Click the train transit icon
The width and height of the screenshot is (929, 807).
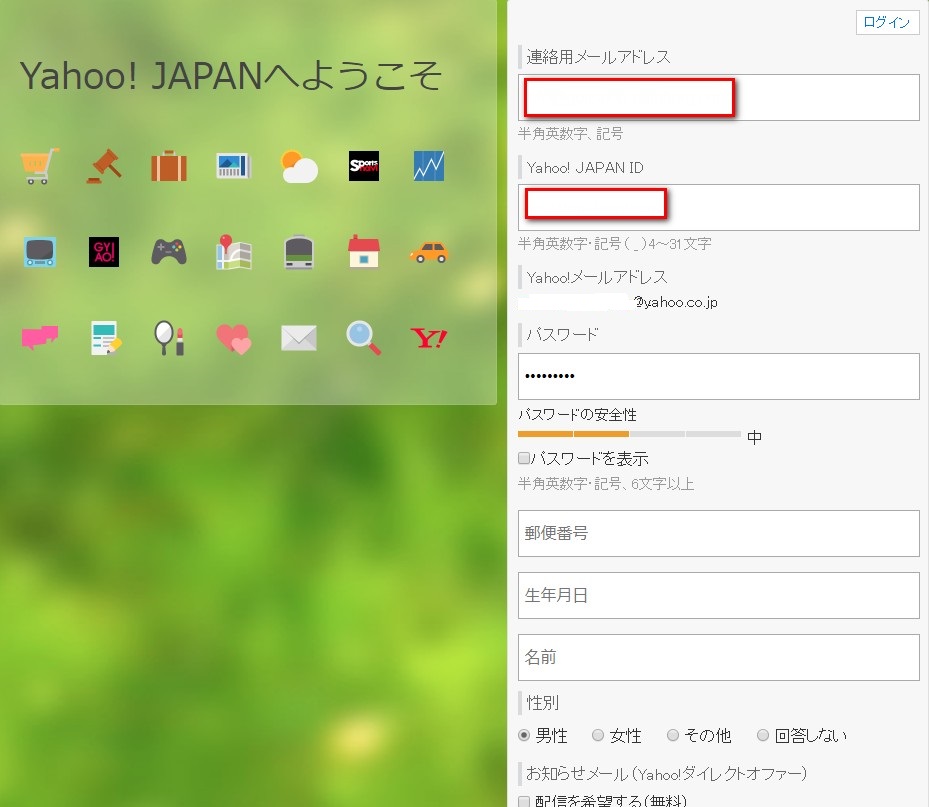299,252
